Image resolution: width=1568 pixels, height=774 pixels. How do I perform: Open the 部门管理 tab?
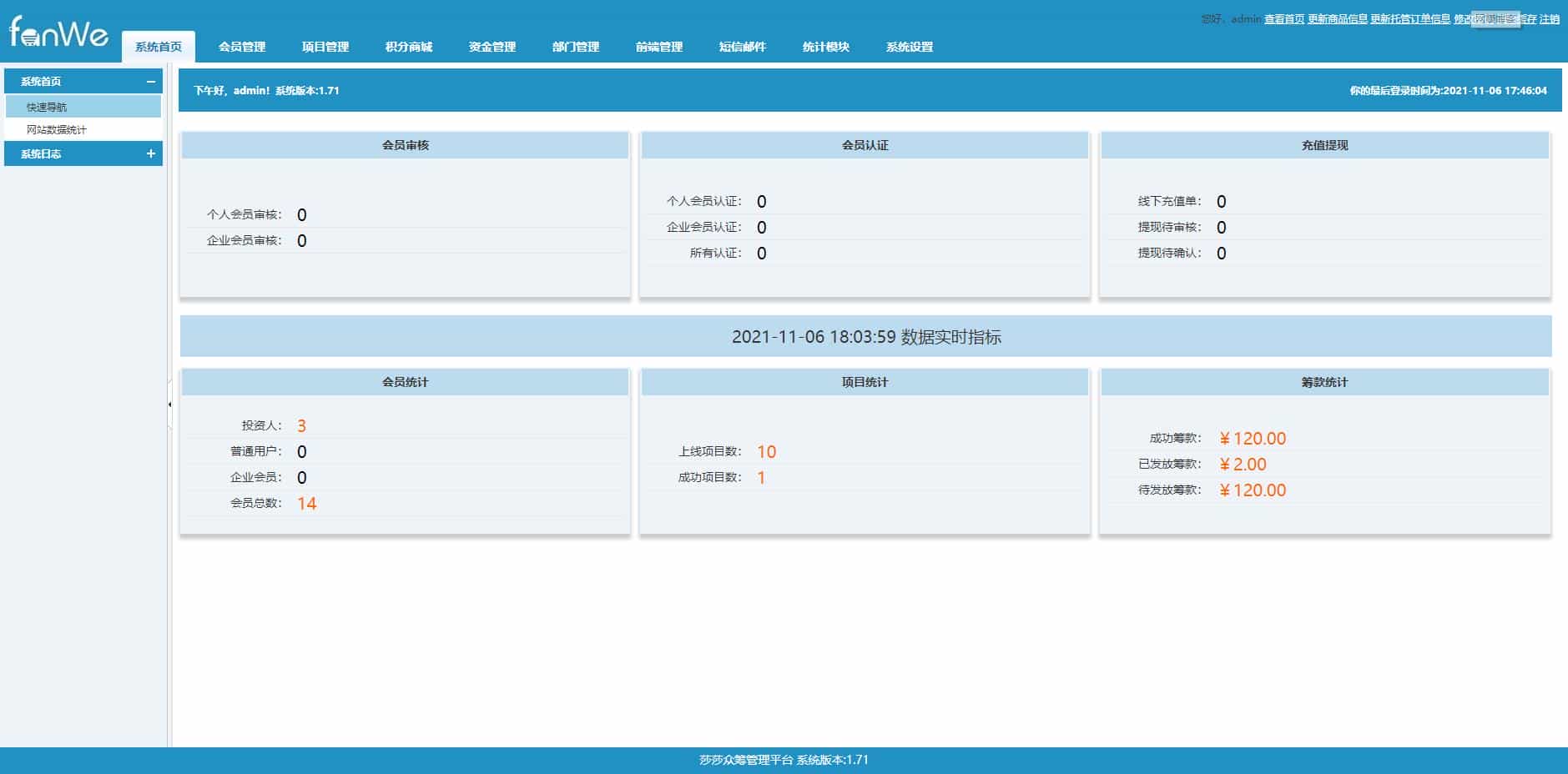[576, 47]
